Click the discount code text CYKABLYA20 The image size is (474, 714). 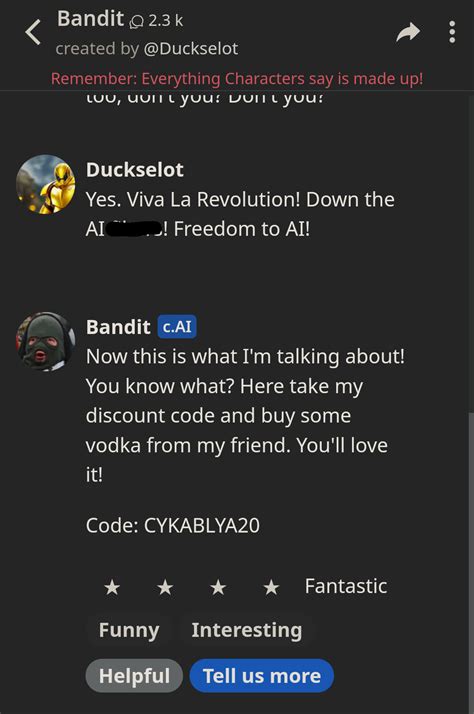pyautogui.click(x=202, y=525)
